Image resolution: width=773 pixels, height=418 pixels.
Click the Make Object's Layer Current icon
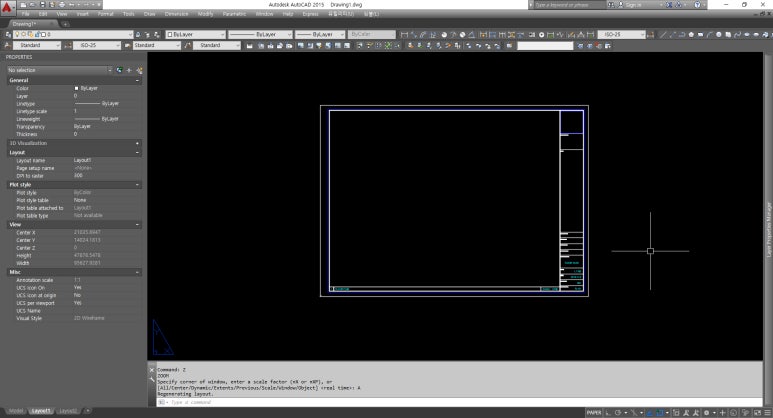pos(138,35)
